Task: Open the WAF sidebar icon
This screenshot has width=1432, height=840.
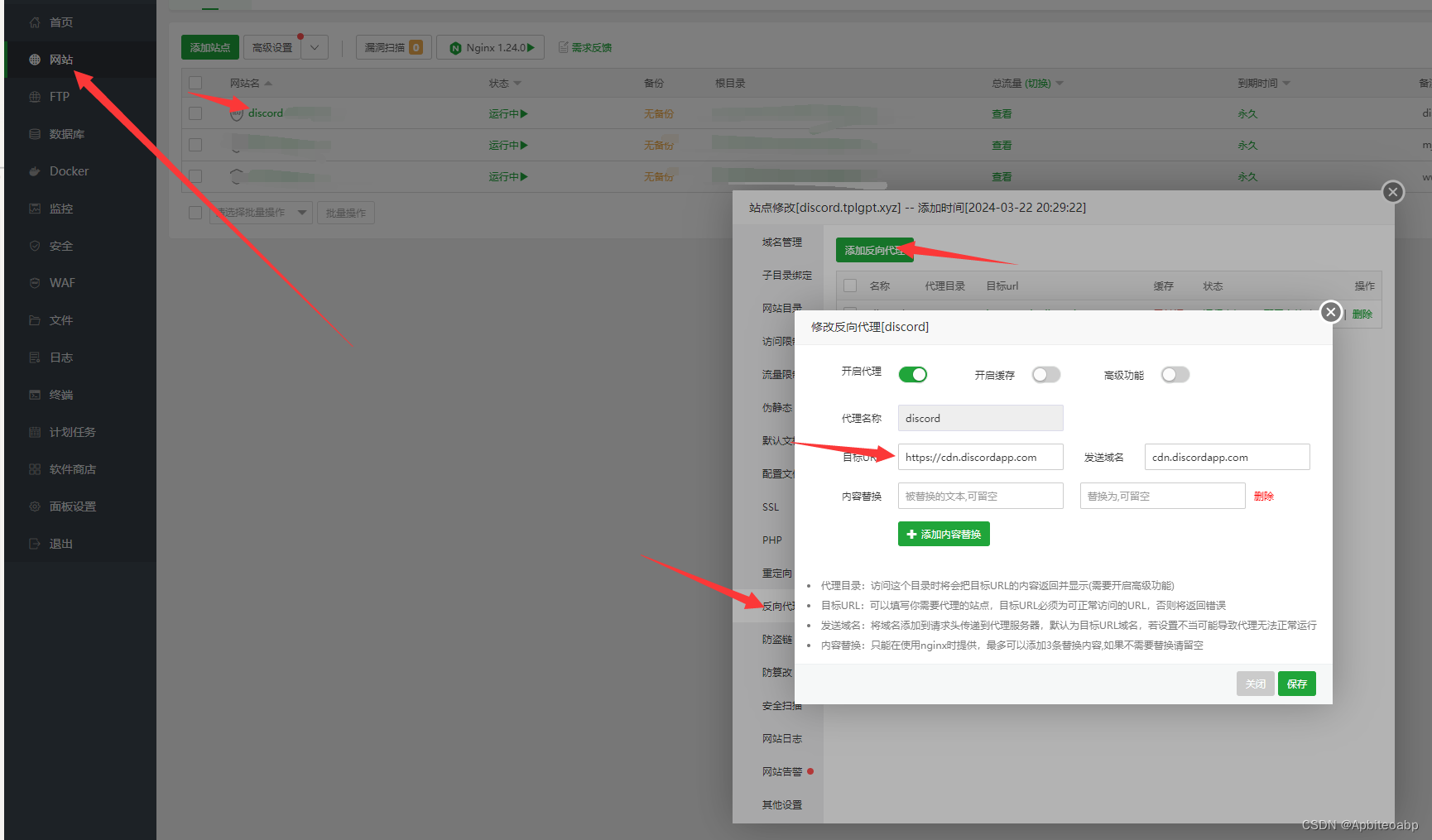Action: point(35,283)
